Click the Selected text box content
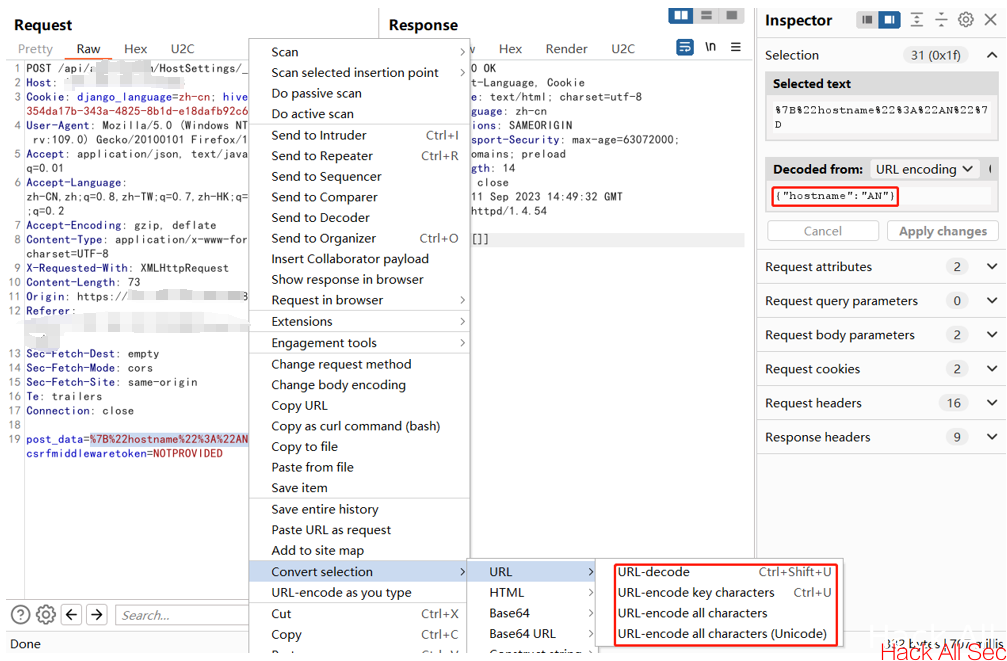1007x661 pixels. pyautogui.click(x=881, y=117)
